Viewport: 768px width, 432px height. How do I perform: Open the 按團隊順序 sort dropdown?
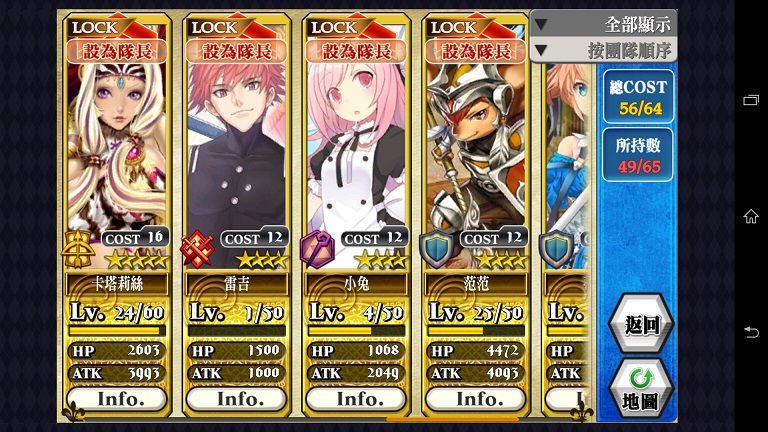coord(603,50)
